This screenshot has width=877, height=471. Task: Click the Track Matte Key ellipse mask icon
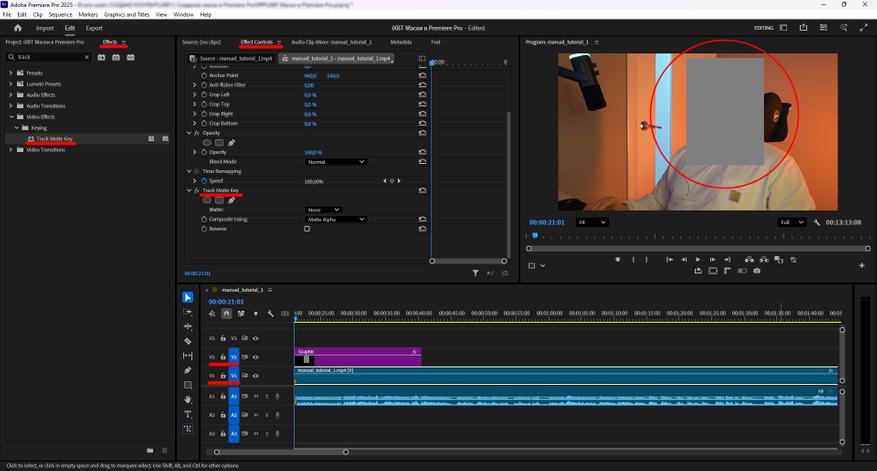click(x=207, y=200)
